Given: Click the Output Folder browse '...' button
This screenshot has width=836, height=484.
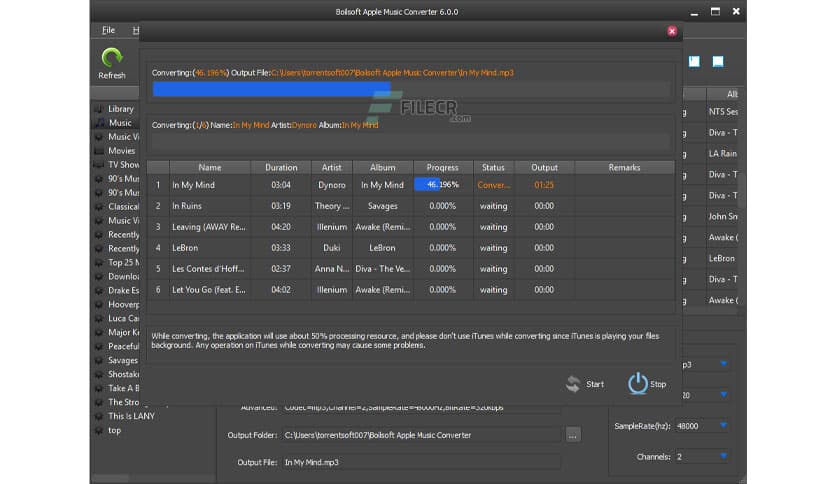Looking at the screenshot, I should 573,435.
